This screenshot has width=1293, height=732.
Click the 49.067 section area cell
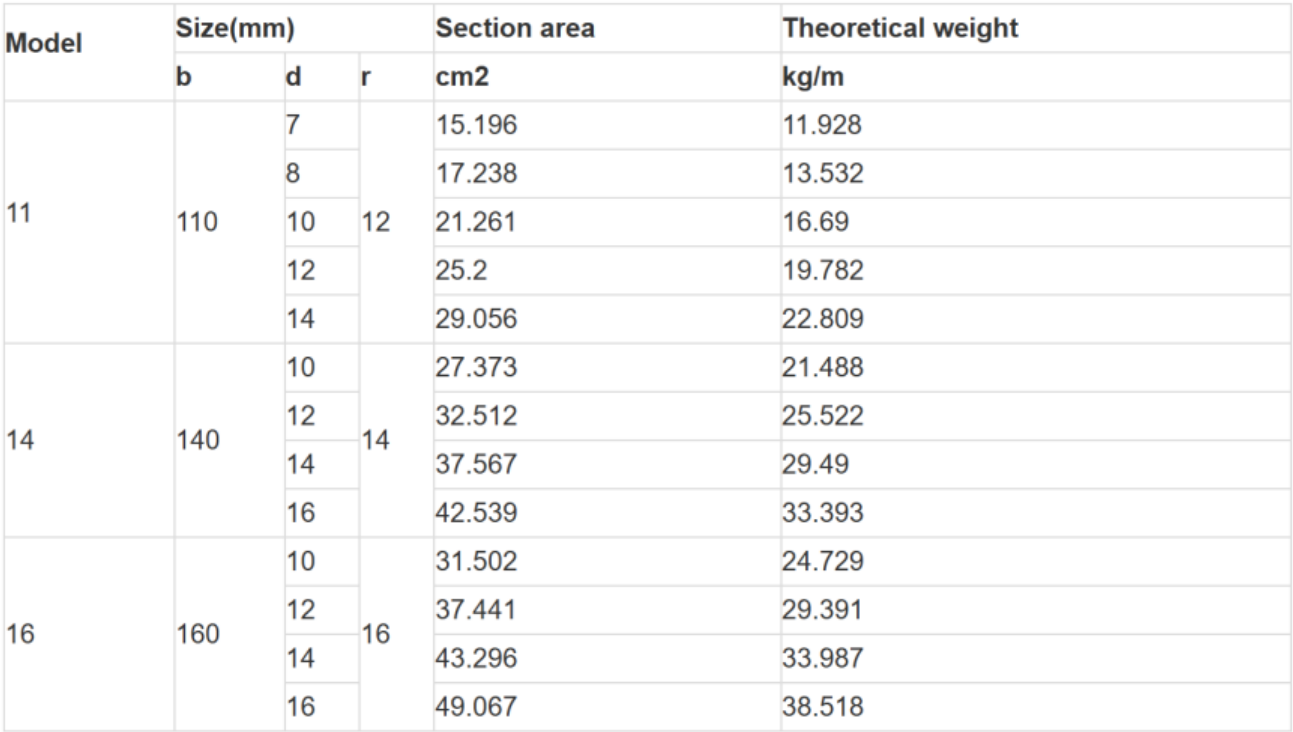tap(476, 707)
